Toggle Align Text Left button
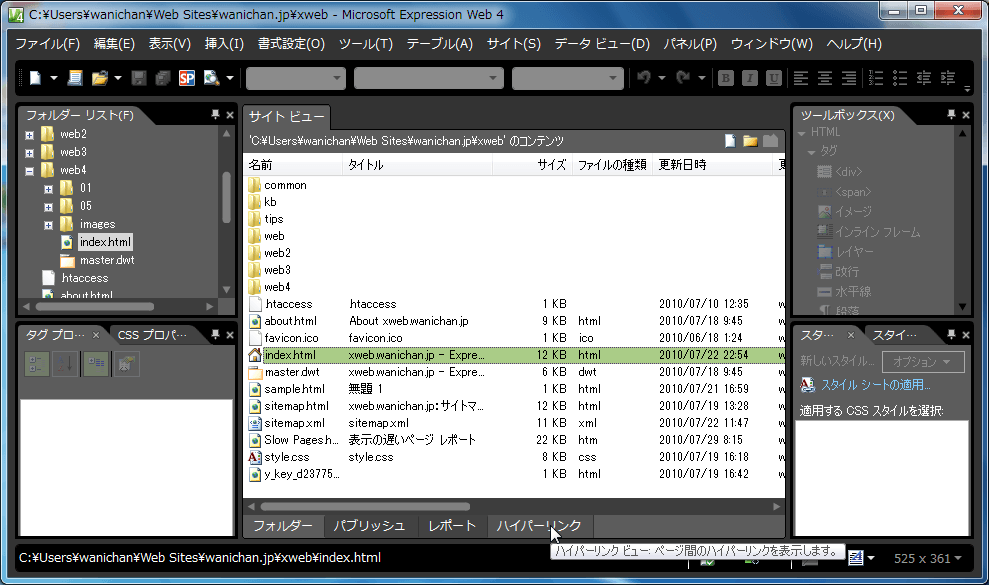 [801, 78]
